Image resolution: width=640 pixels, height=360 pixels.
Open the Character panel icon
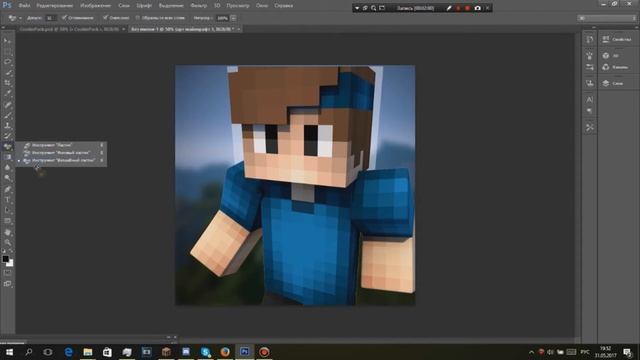coord(589,99)
